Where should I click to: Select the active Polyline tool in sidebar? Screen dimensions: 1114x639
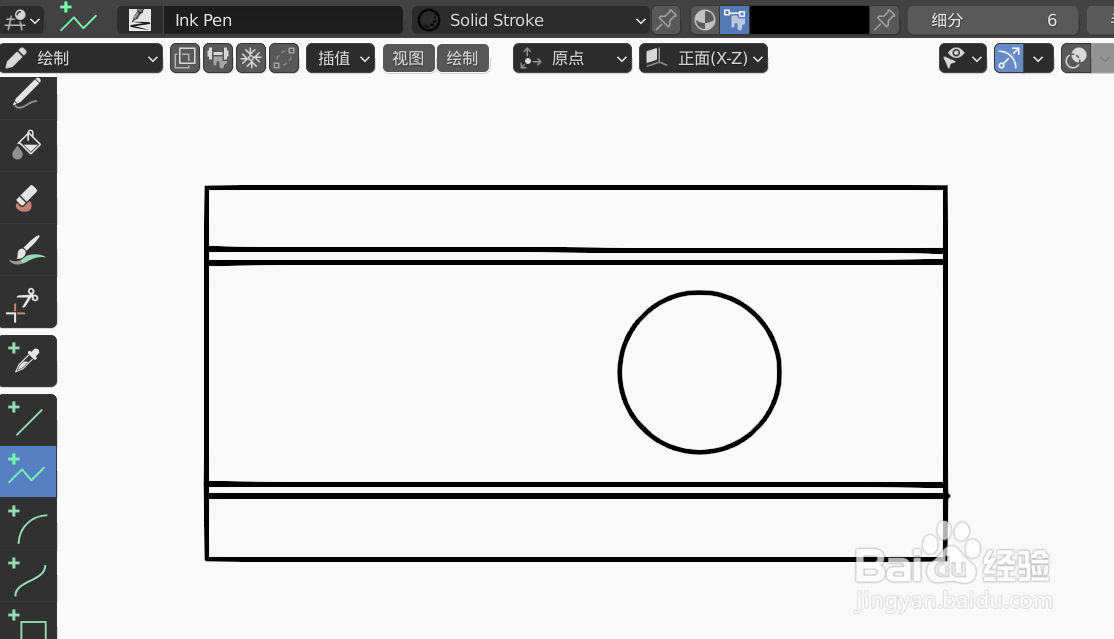[28, 471]
